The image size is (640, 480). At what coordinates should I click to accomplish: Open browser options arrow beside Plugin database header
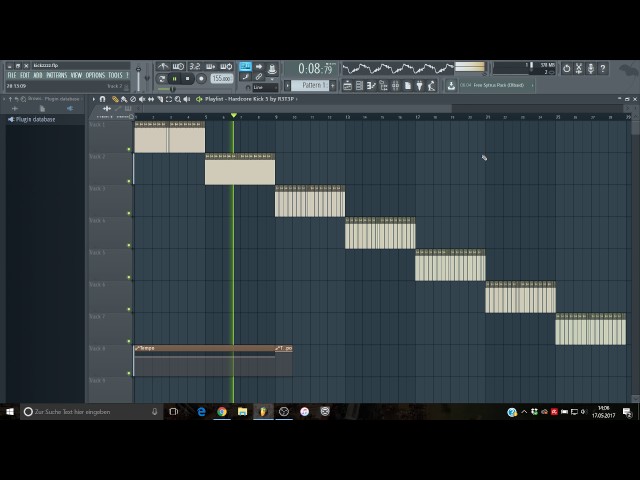(4, 99)
